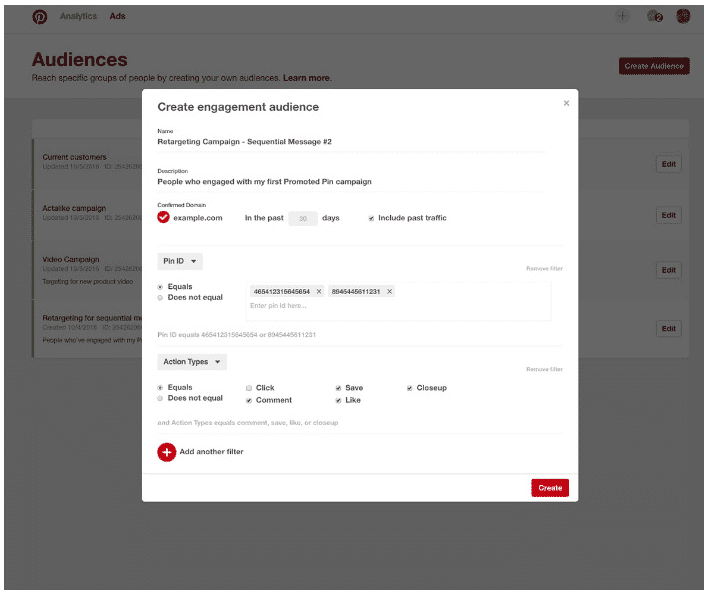Viewport: 709px width, 594px height.
Task: Edit the Retargeting for sequential audience
Action: [668, 329]
